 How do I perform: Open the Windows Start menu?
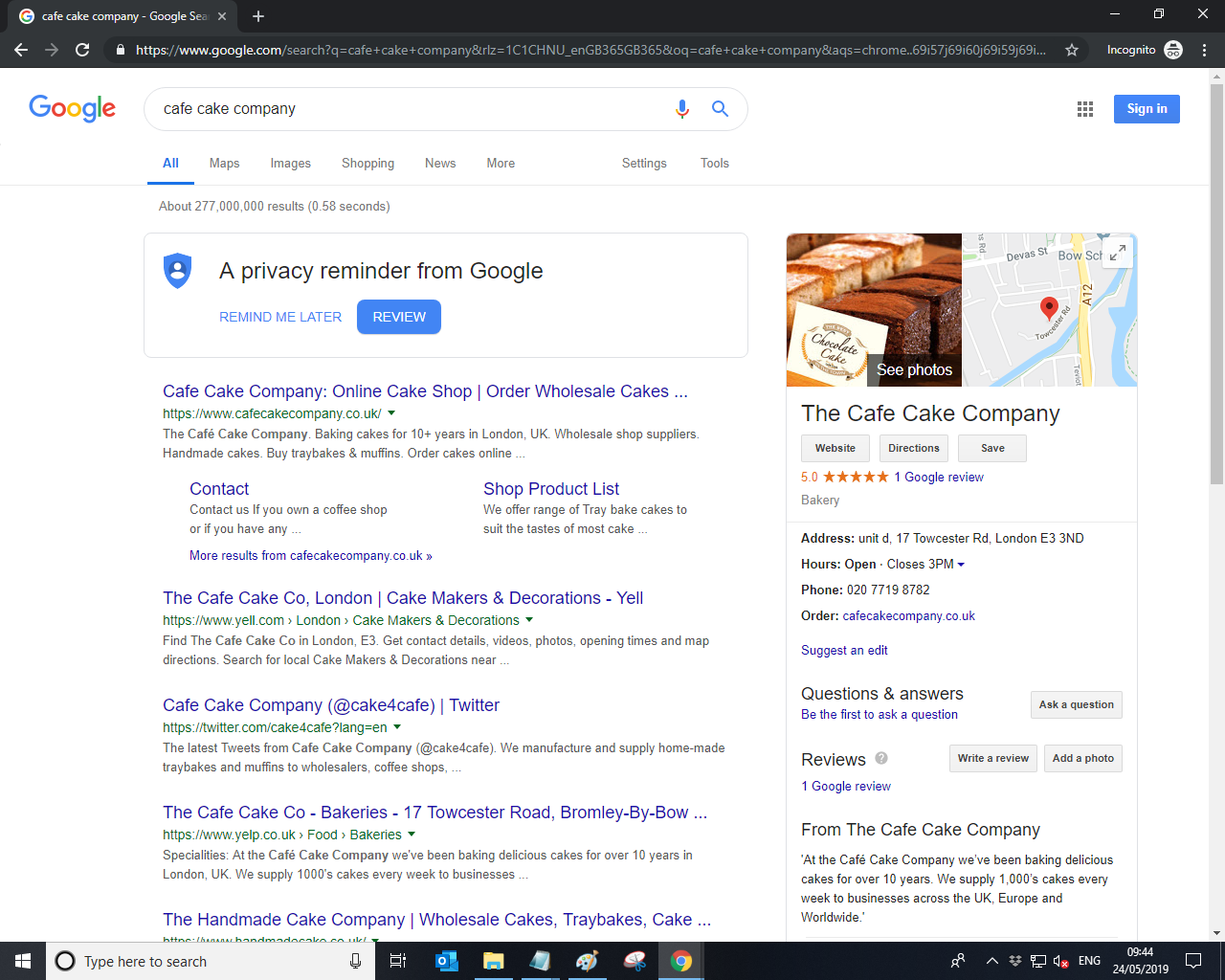coord(23,961)
